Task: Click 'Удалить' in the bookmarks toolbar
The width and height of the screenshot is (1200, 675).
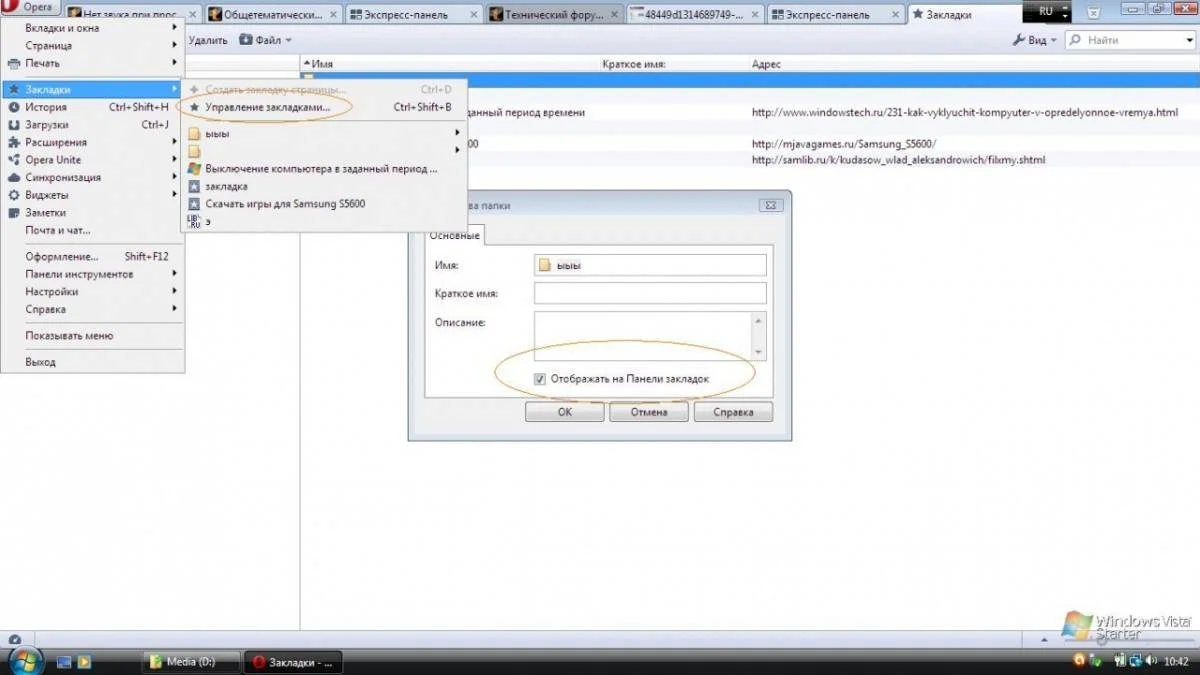Action: [206, 40]
